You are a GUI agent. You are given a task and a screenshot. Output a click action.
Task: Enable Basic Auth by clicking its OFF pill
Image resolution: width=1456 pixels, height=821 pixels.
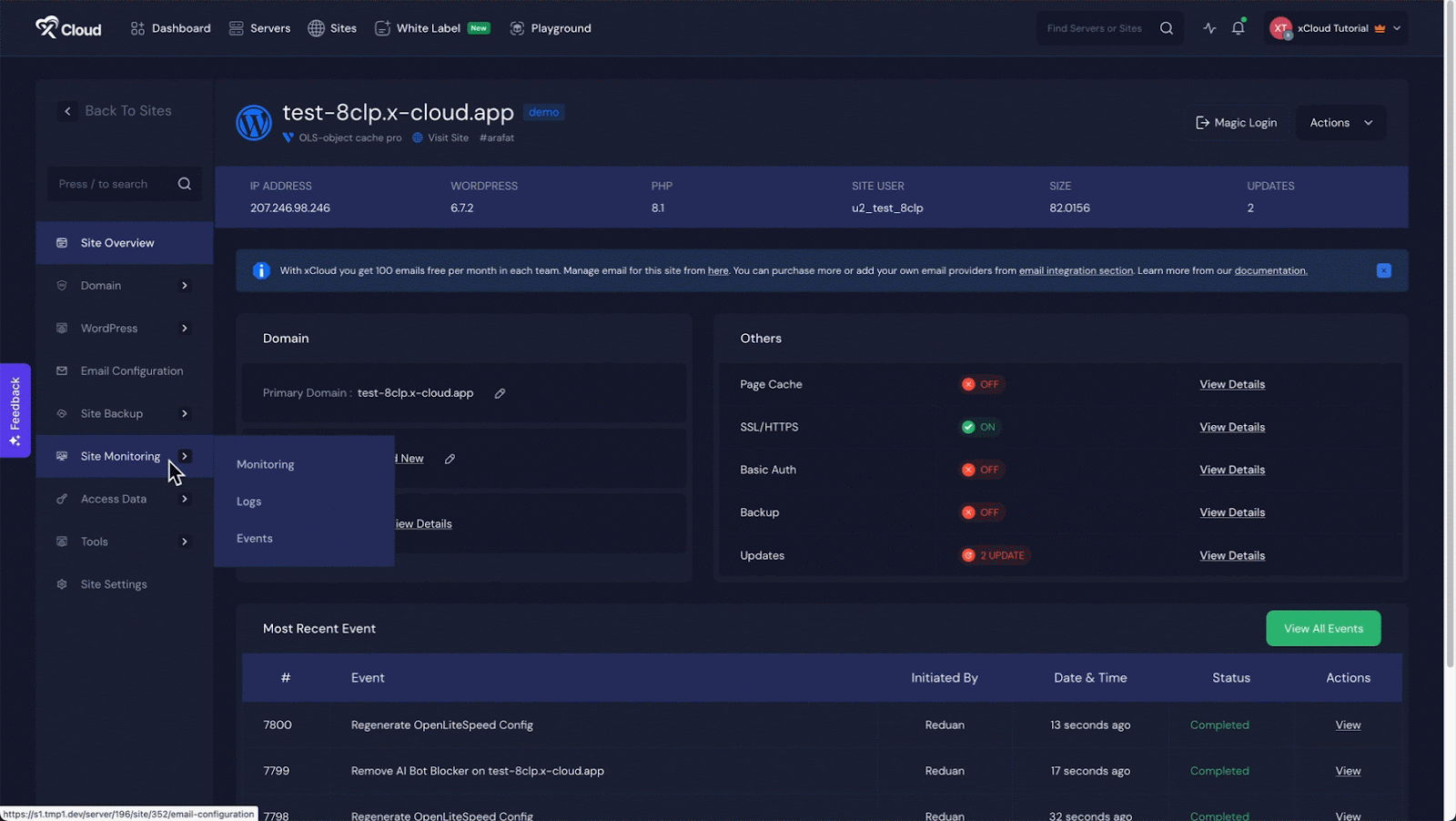click(x=981, y=469)
